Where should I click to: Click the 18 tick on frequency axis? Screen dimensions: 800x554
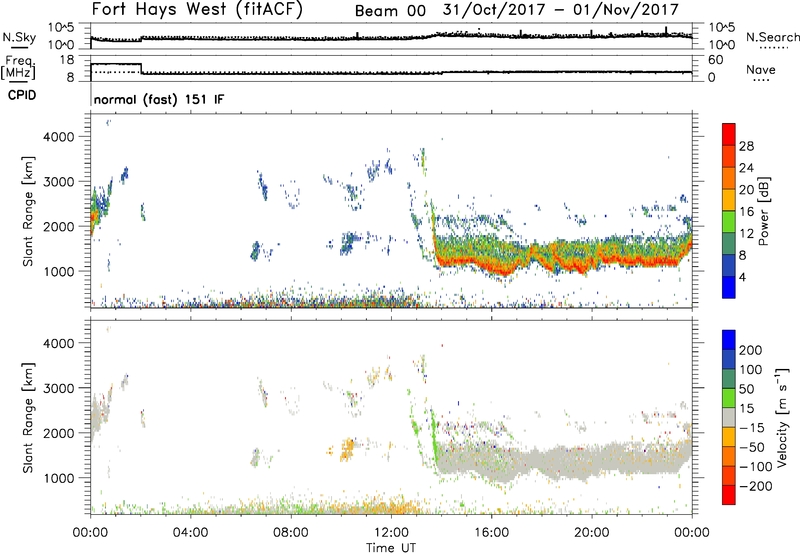66,60
